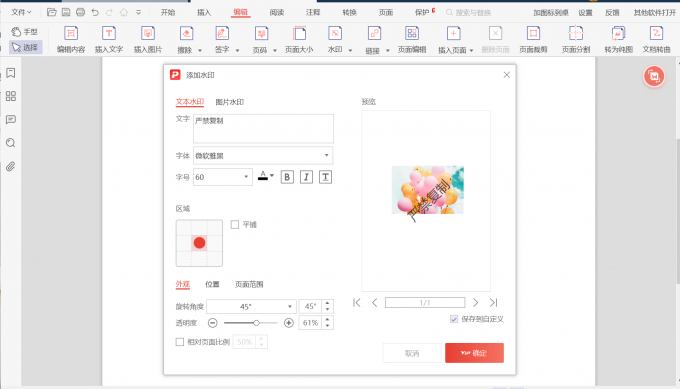
Task: Click the undo arrow icon
Action: point(95,12)
